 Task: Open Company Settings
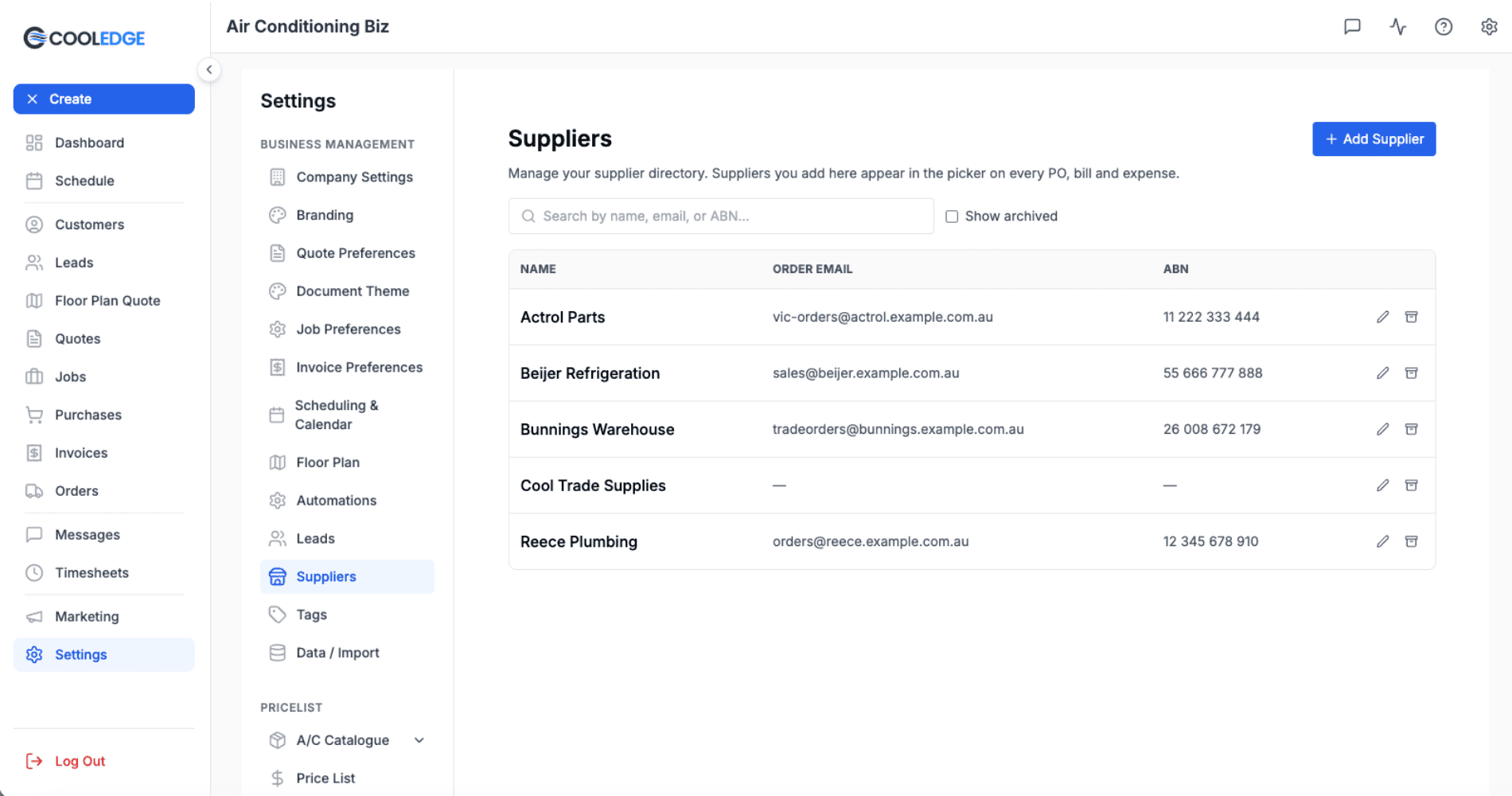[347, 177]
